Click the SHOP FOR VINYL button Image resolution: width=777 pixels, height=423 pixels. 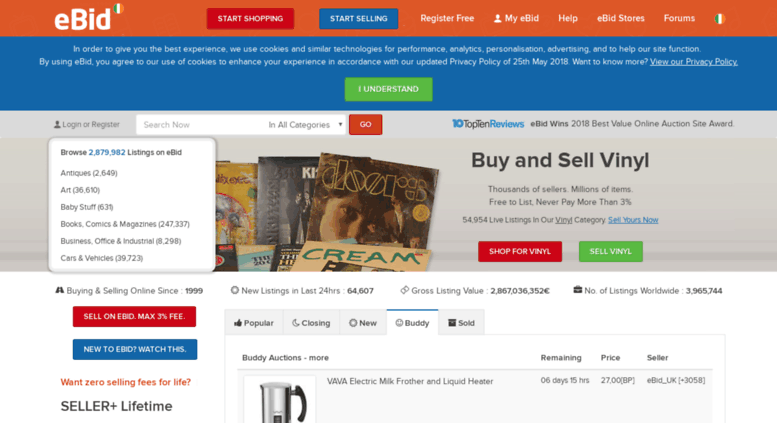[x=520, y=251]
